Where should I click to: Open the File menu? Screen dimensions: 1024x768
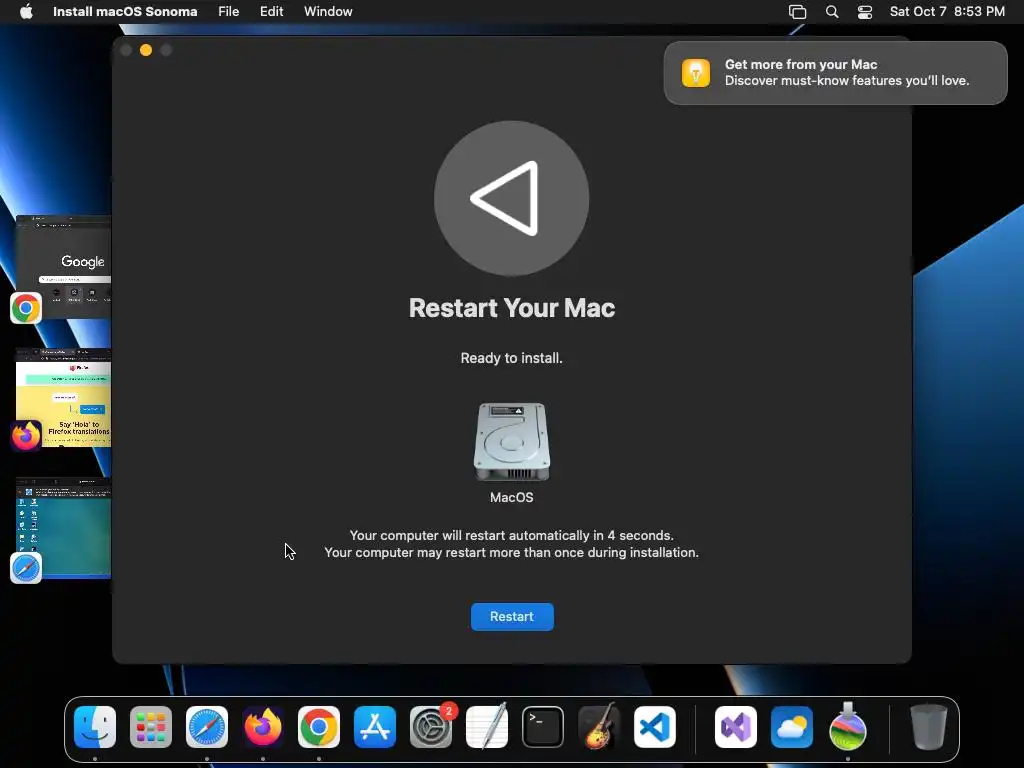tap(229, 11)
